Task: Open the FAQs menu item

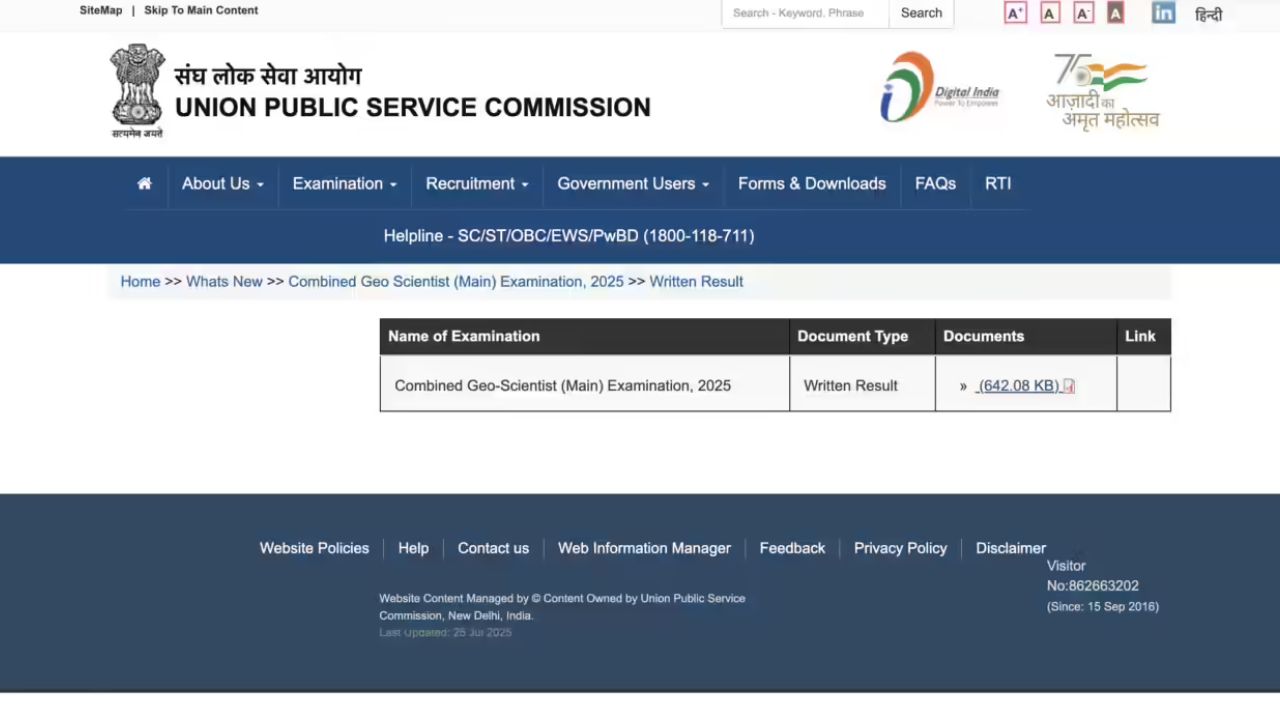Action: [x=935, y=184]
